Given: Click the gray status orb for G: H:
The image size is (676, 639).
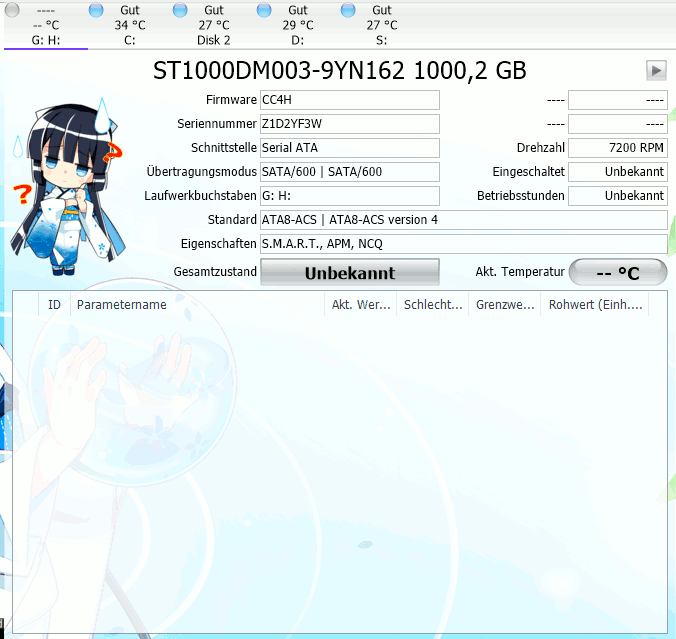Looking at the screenshot, I should pos(12,9).
